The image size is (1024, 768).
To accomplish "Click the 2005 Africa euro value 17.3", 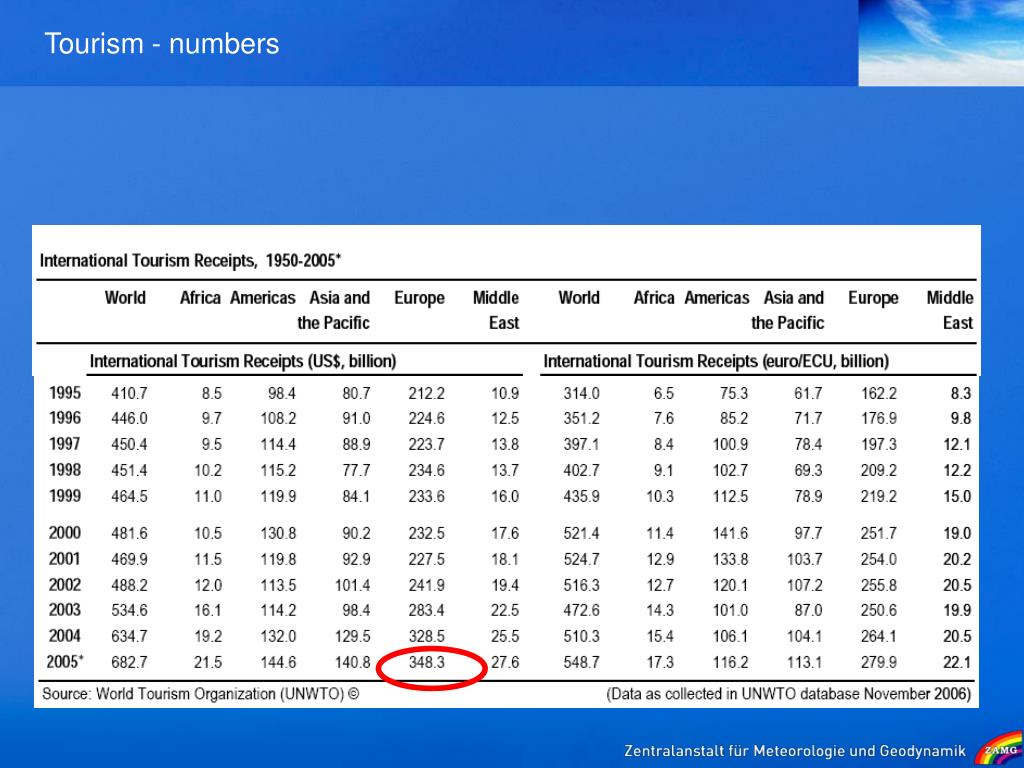I will 660,662.
